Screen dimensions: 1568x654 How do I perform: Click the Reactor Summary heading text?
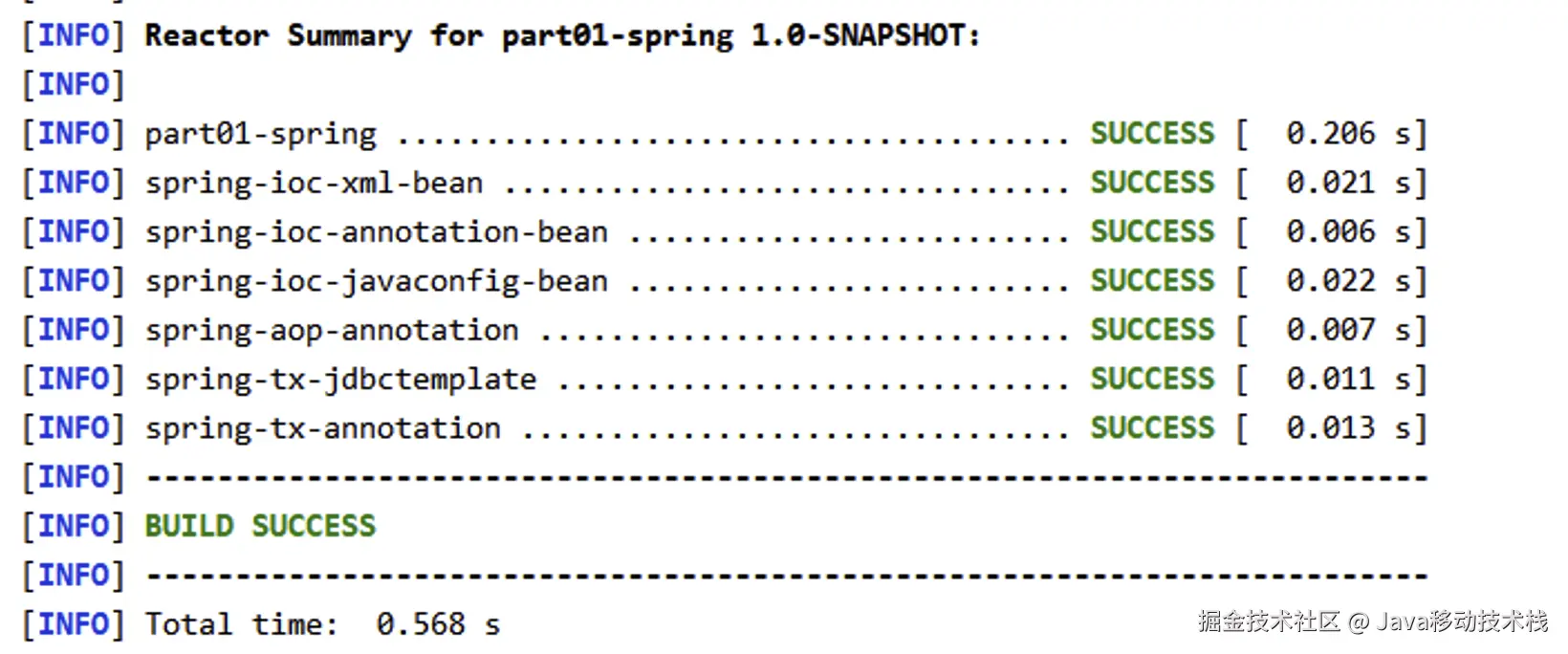(562, 36)
